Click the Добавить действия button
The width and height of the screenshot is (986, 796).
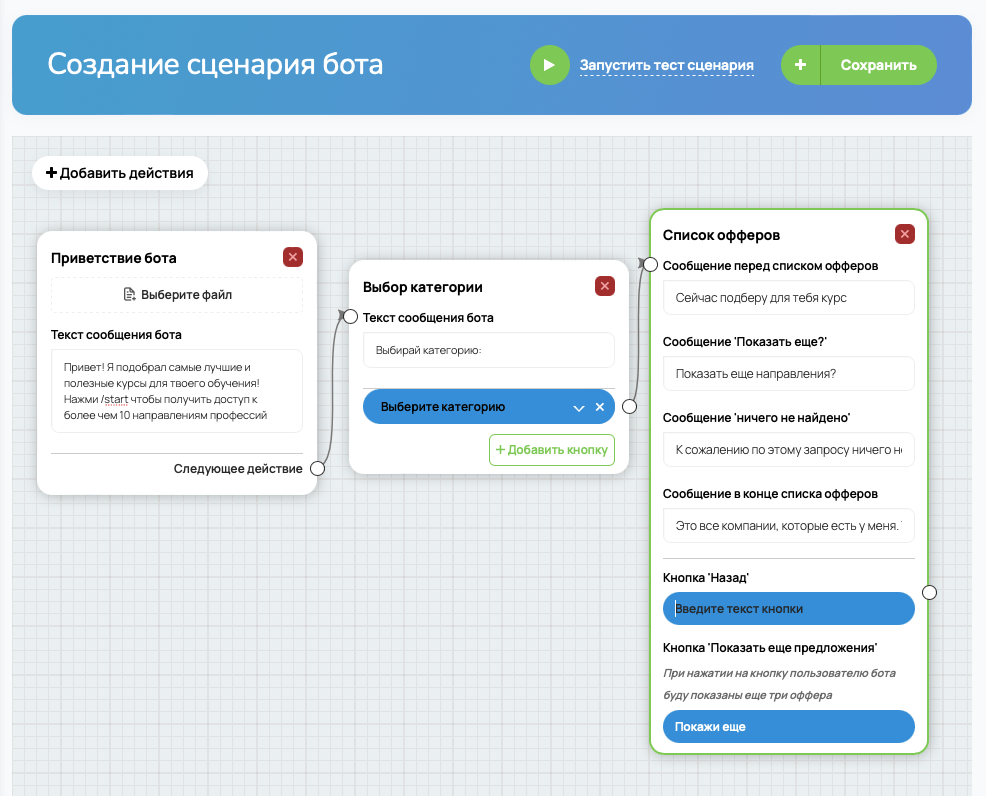pyautogui.click(x=119, y=173)
